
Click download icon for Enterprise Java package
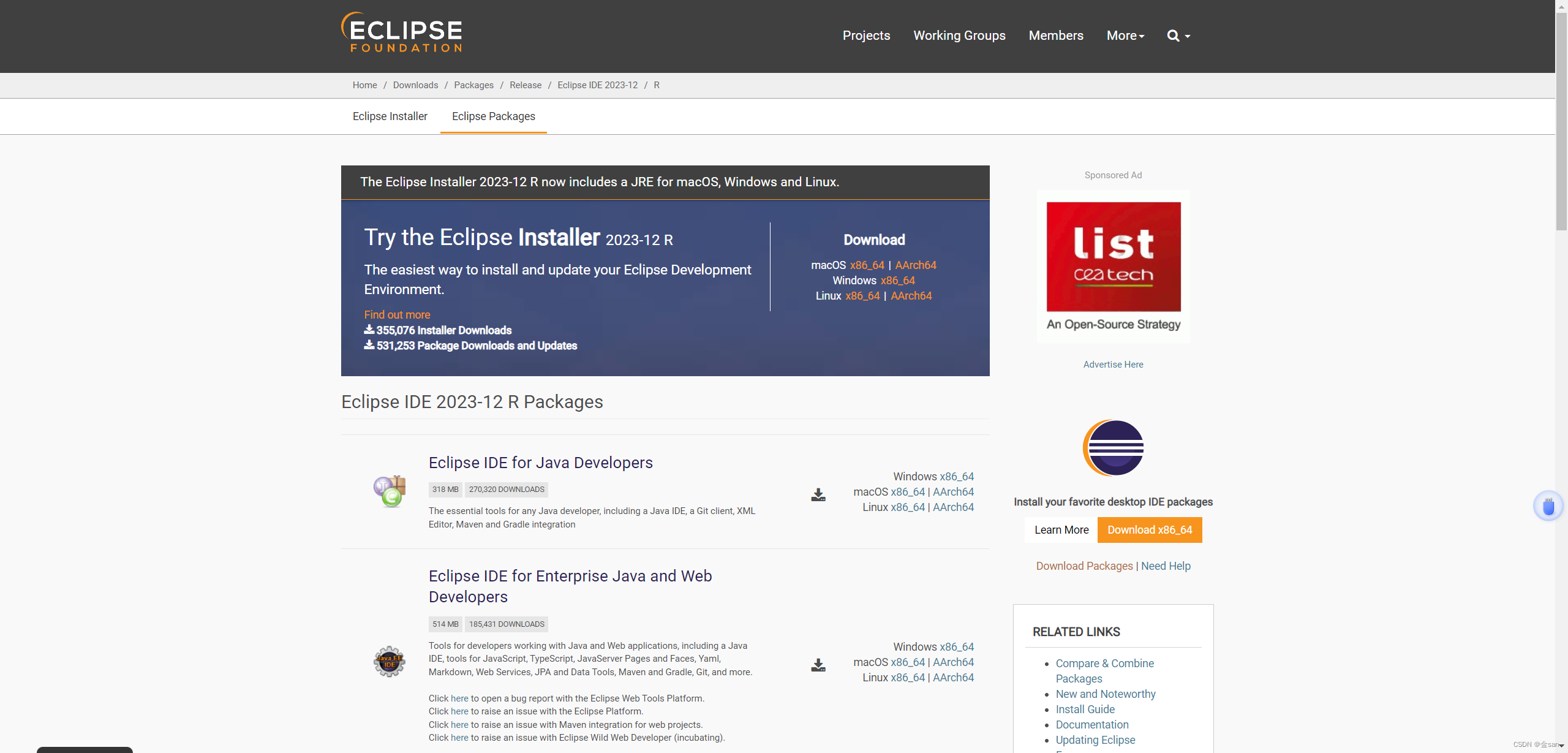click(818, 665)
